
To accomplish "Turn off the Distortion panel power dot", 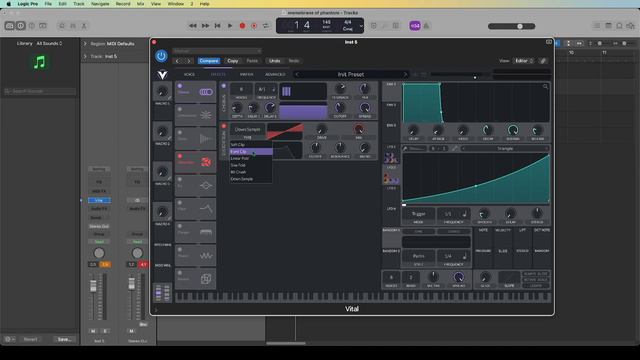I will (224, 126).
